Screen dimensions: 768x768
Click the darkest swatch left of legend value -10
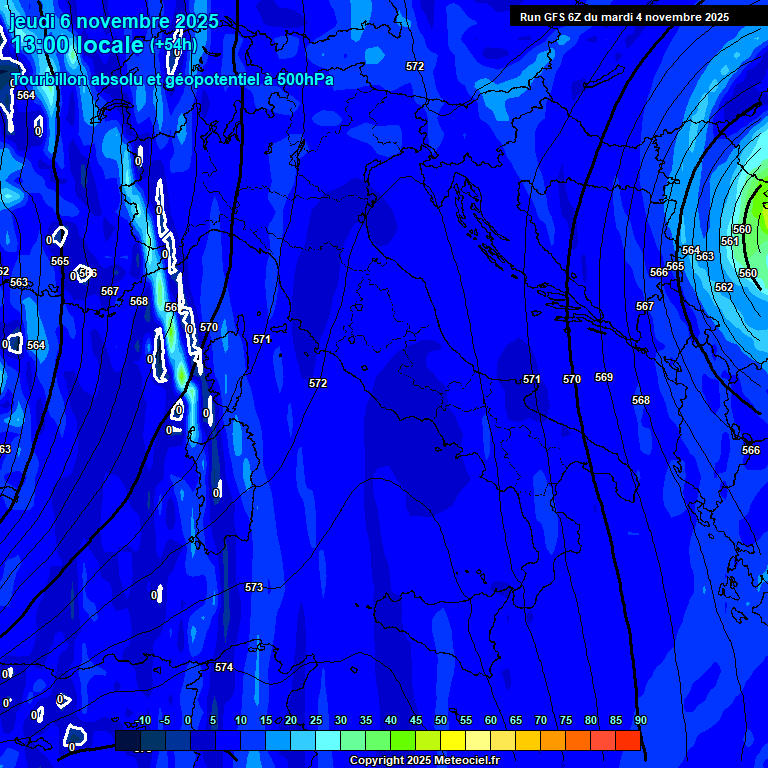(x=127, y=741)
